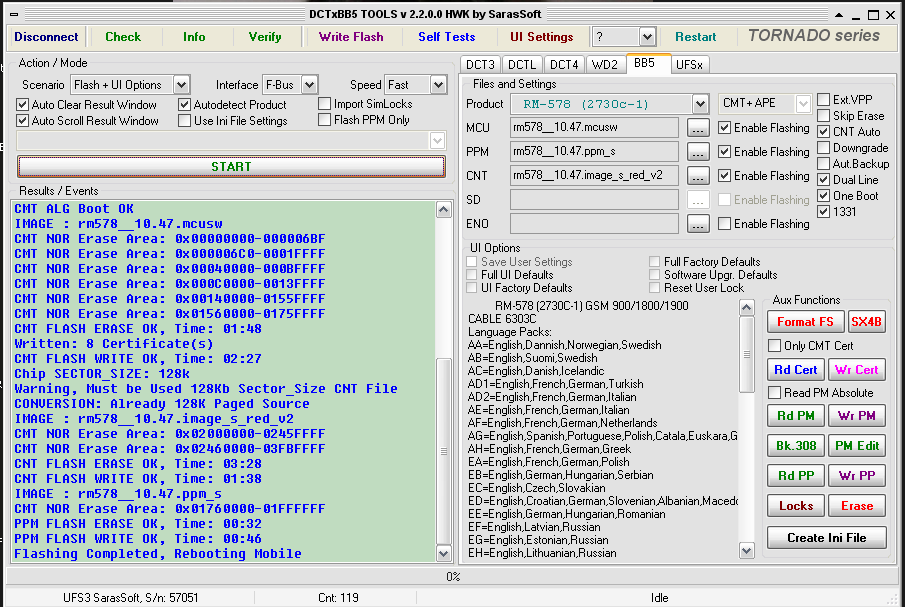Open the ENO file browse button
905x607 pixels.
698,223
